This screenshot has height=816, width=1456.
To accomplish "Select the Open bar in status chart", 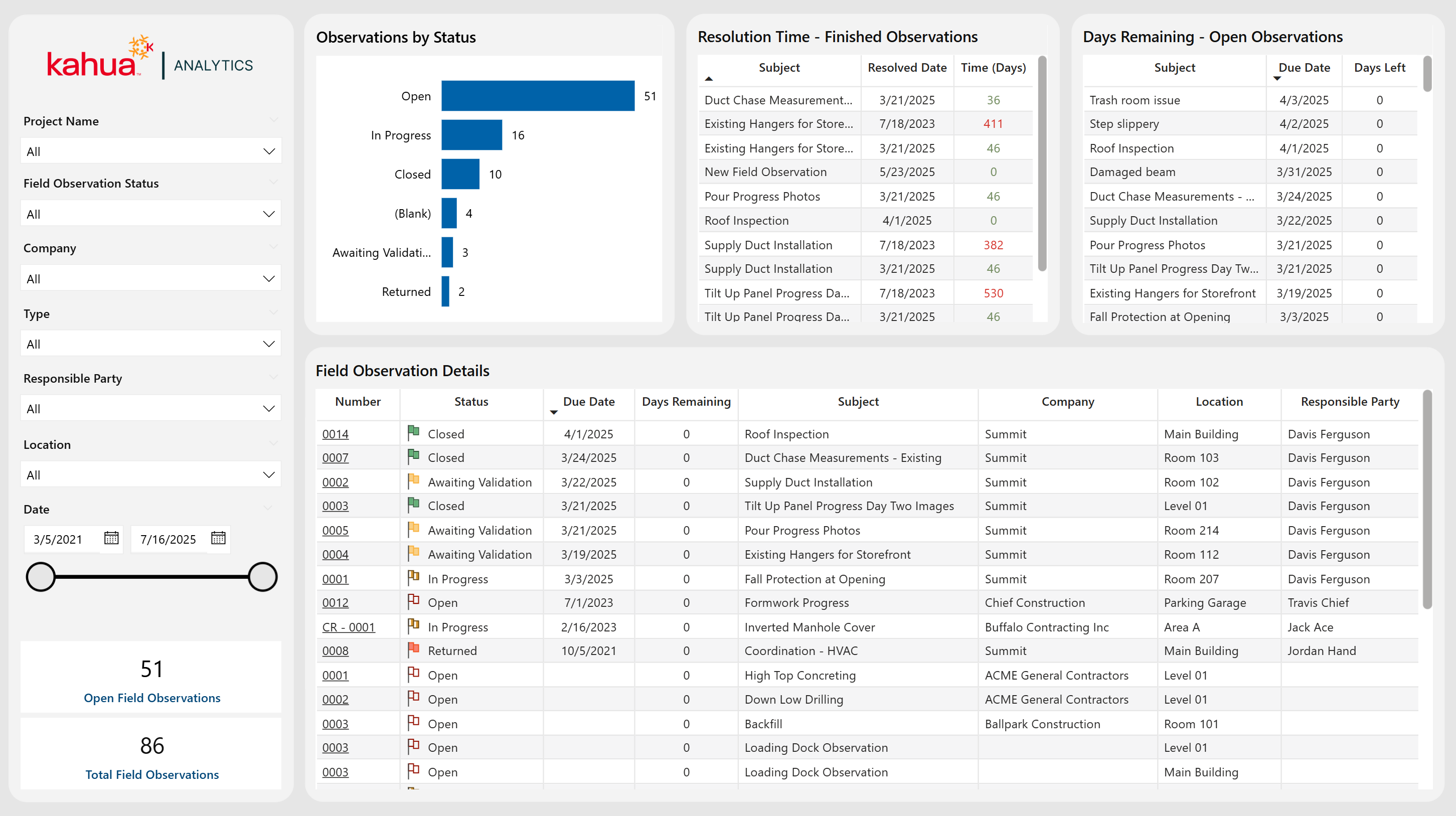I will 538,96.
